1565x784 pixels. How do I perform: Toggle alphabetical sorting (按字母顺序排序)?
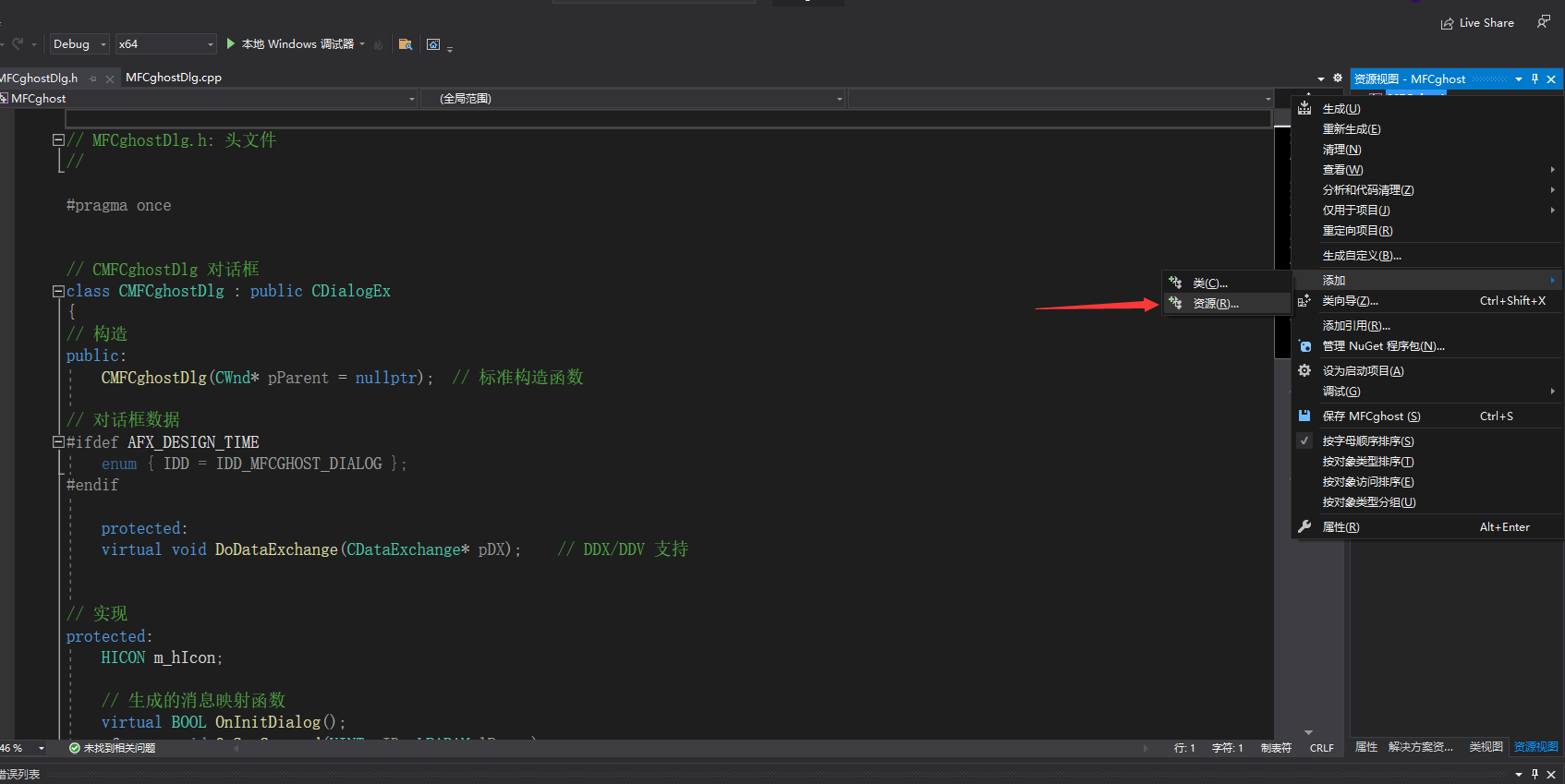point(1367,441)
